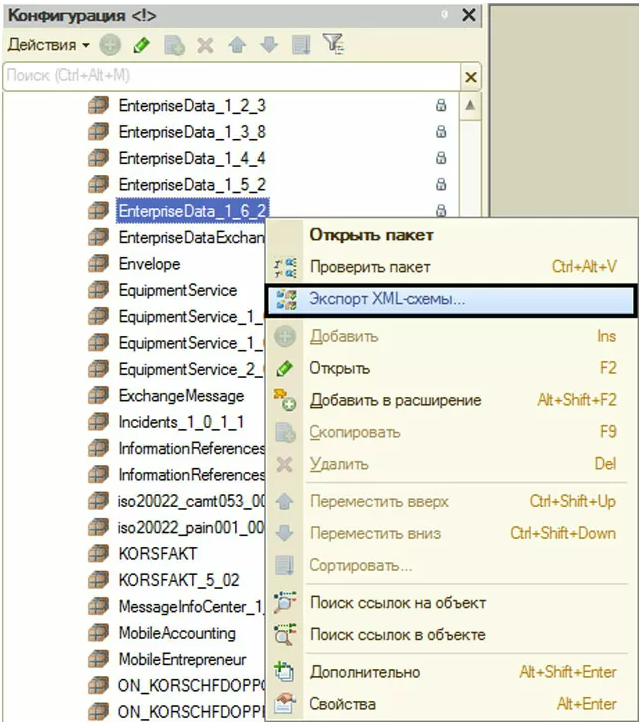Click into the Поиск search field
This screenshot has height=726, width=641.
tap(230, 76)
